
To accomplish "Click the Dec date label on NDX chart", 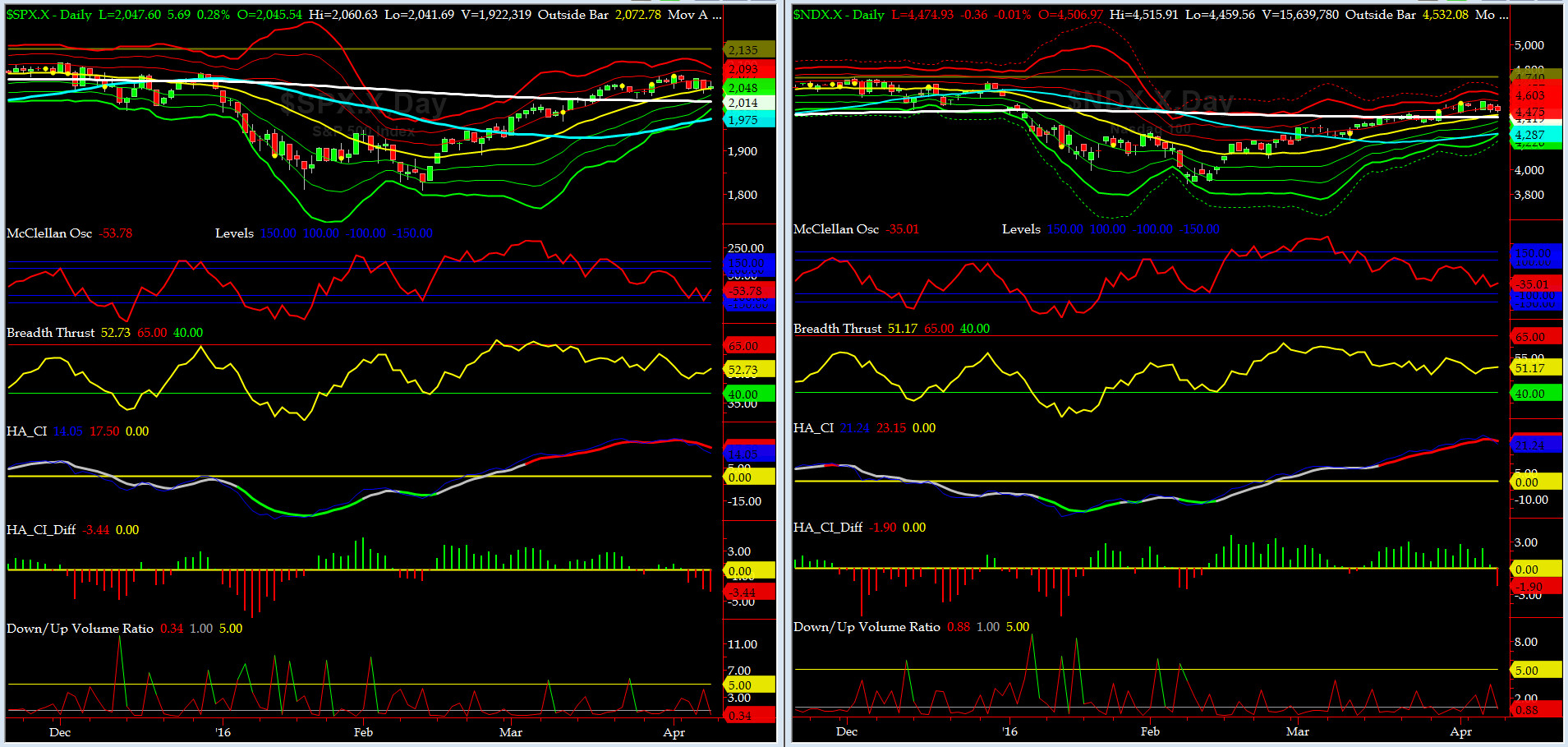I will pos(847,731).
